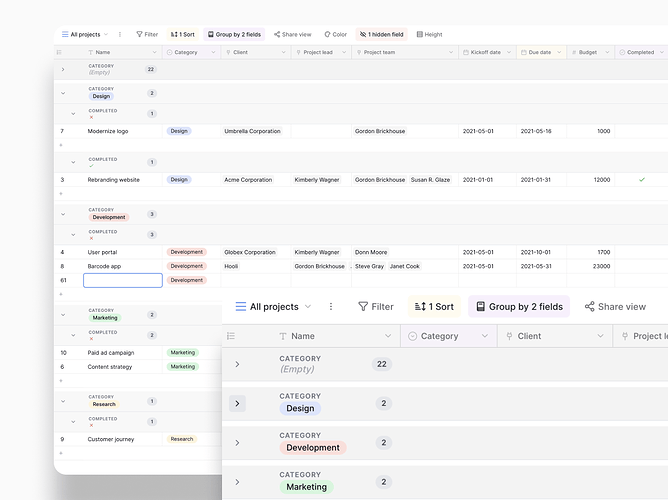
Task: Click the Development tag in the Barcode app row
Action: 187,266
